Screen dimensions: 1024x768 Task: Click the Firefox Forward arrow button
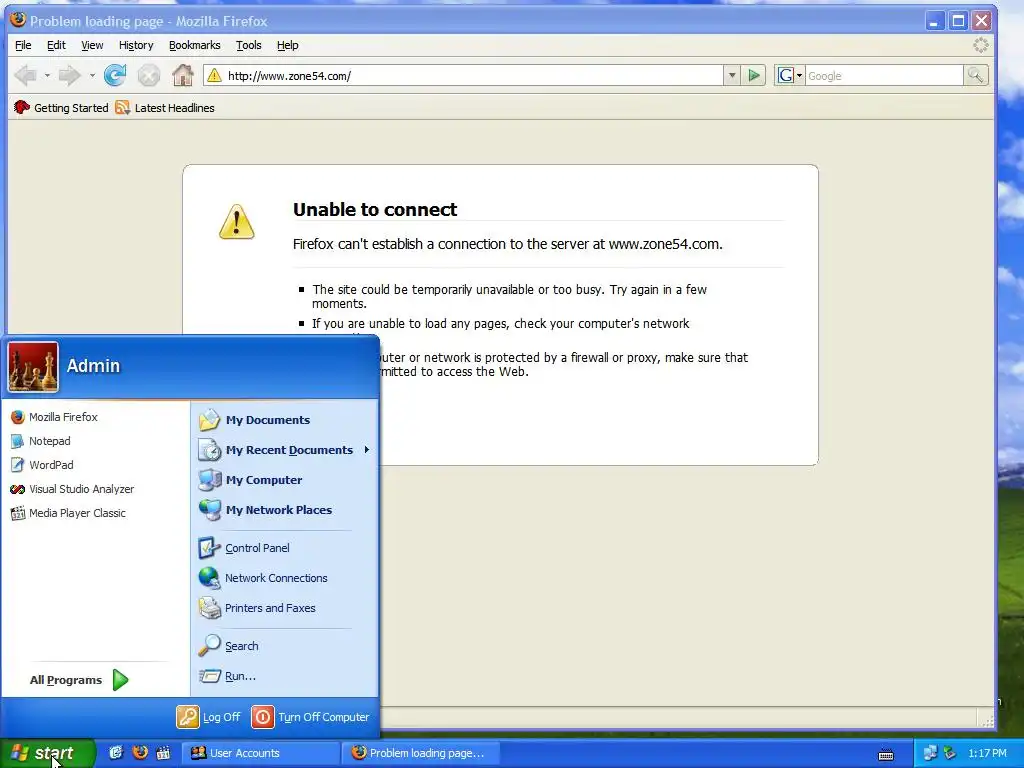[x=69, y=76]
